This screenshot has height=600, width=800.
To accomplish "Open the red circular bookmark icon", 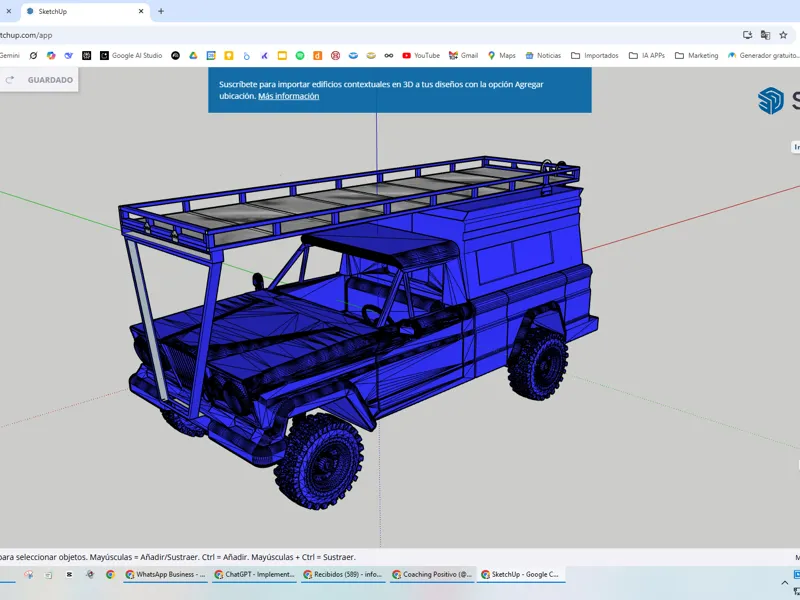I will [335, 56].
